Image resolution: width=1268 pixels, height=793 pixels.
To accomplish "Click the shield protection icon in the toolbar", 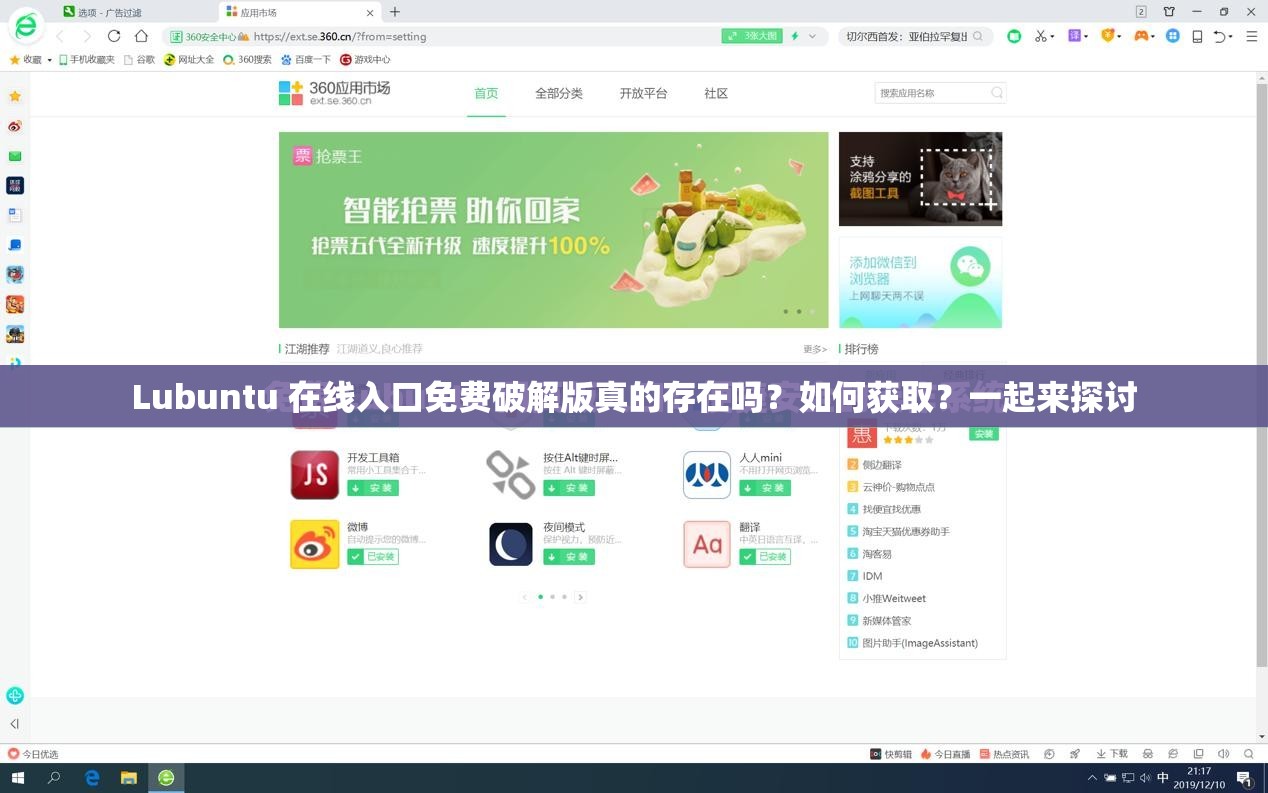I will (x=1108, y=36).
